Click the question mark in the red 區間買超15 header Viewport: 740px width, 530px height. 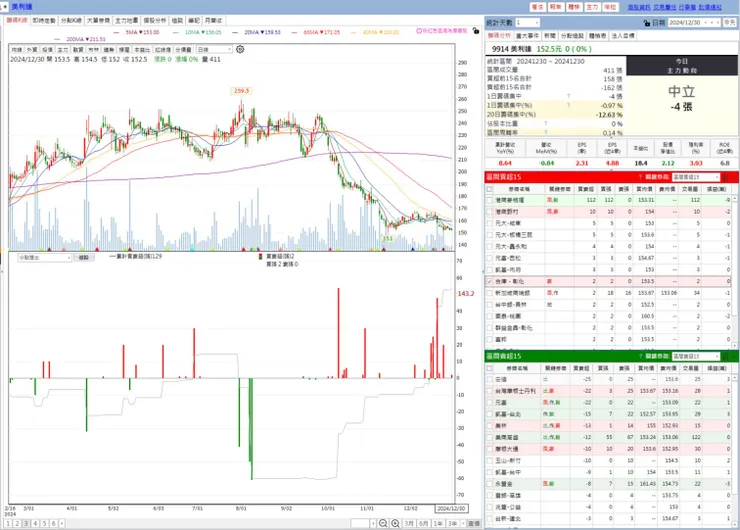pyautogui.click(x=640, y=177)
